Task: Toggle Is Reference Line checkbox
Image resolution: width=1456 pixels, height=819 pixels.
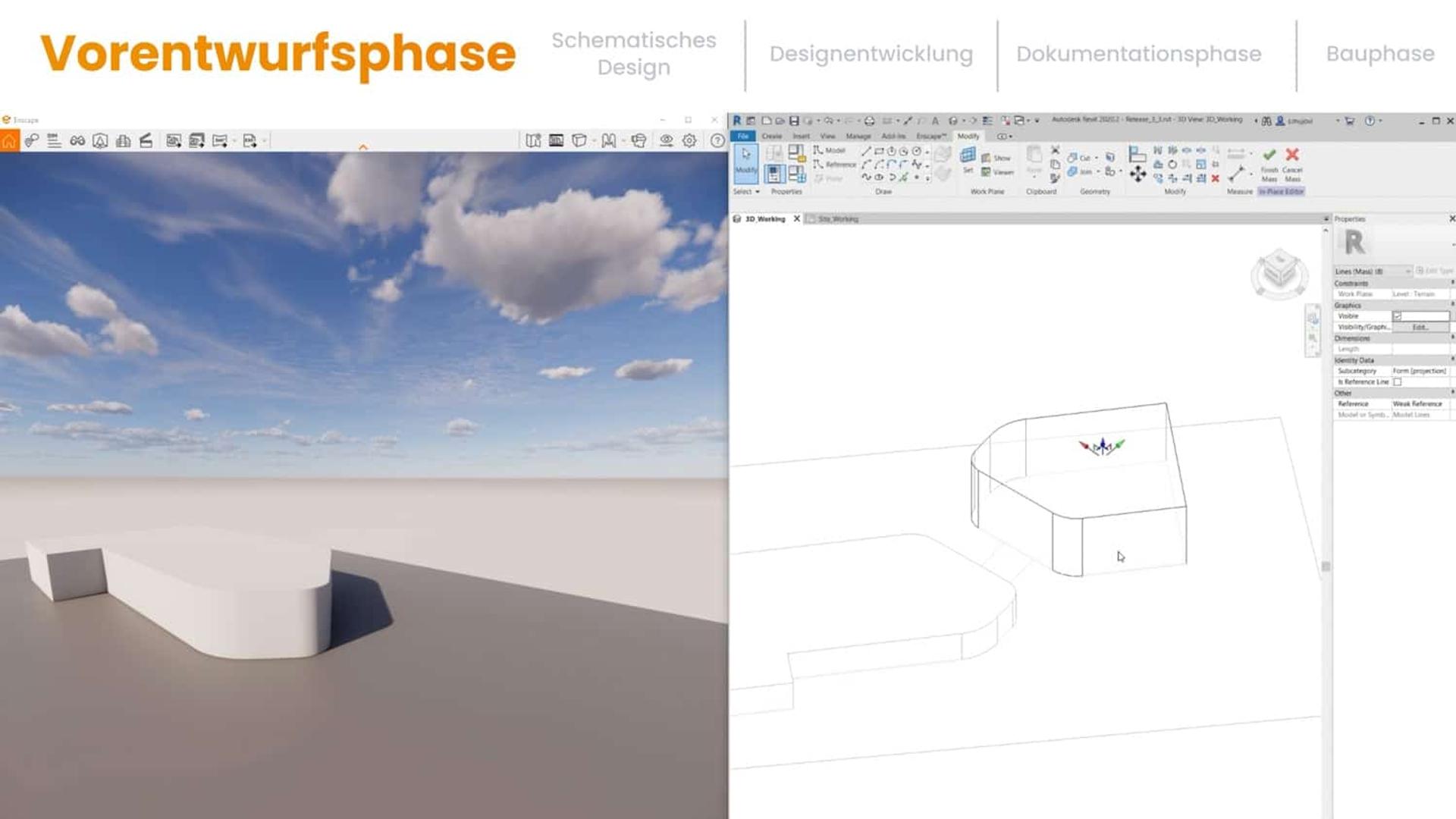Action: pos(1397,382)
